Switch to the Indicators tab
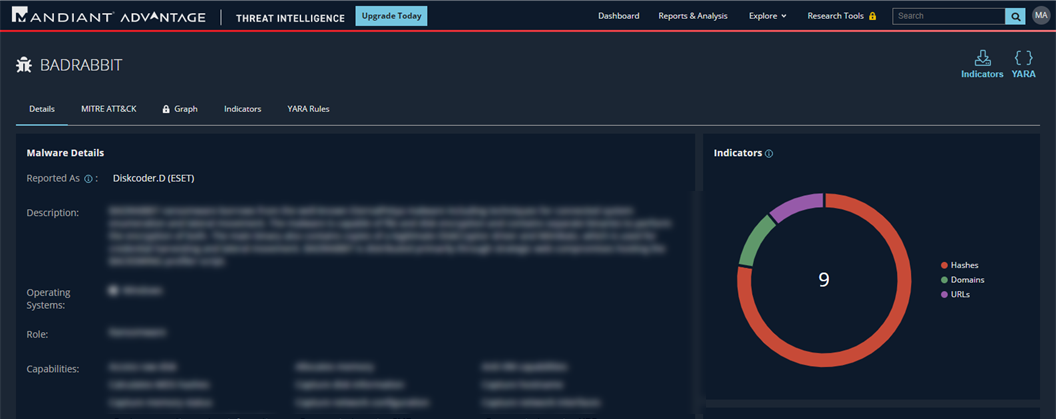The image size is (1056, 419). (x=242, y=108)
